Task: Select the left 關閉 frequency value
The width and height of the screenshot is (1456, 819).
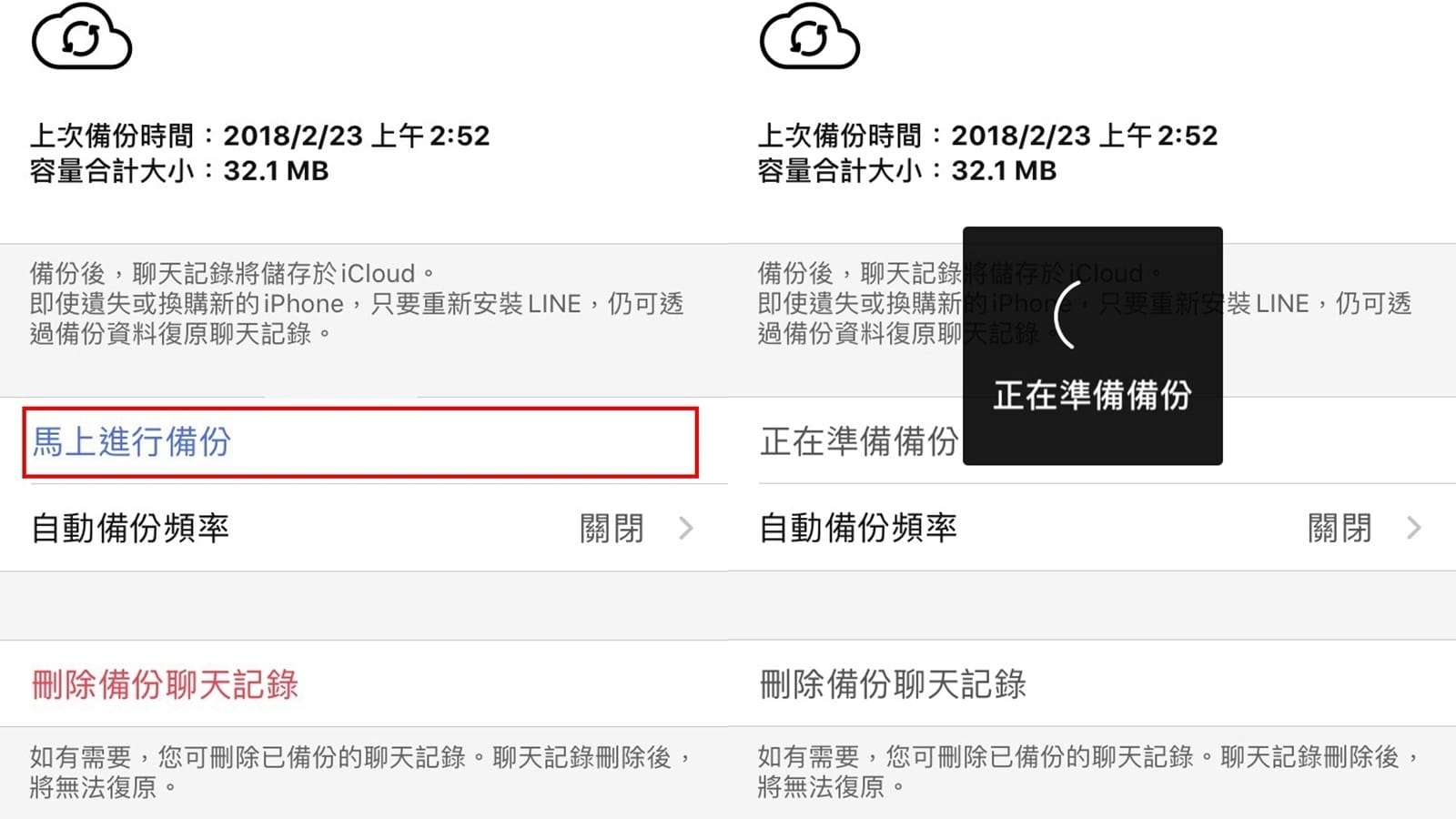Action: click(x=612, y=528)
